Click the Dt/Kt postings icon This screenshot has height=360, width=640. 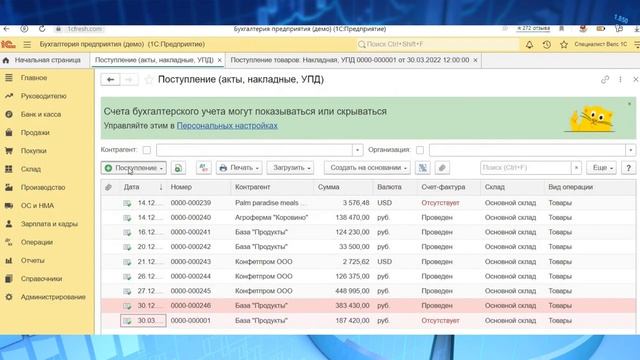point(204,168)
